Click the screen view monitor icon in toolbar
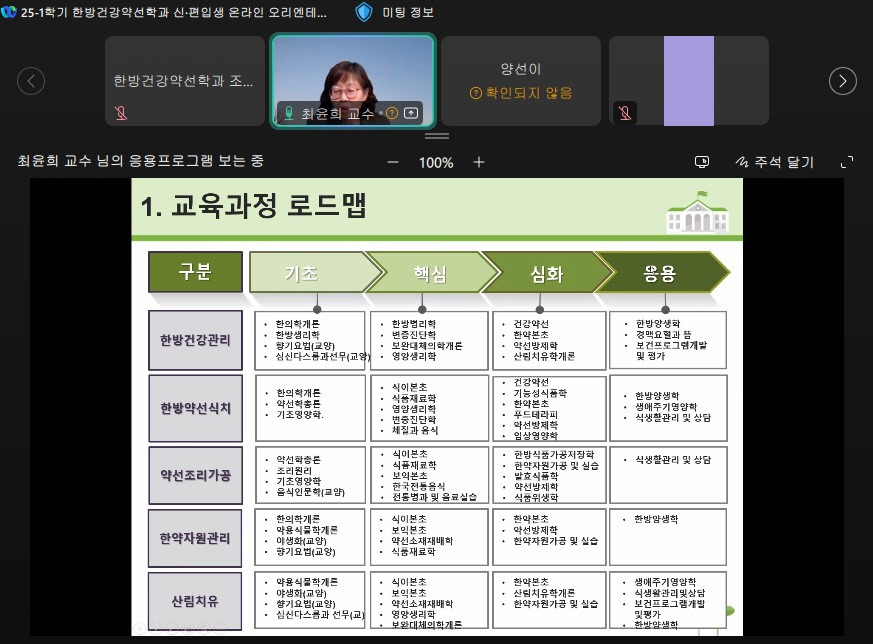 (701, 162)
